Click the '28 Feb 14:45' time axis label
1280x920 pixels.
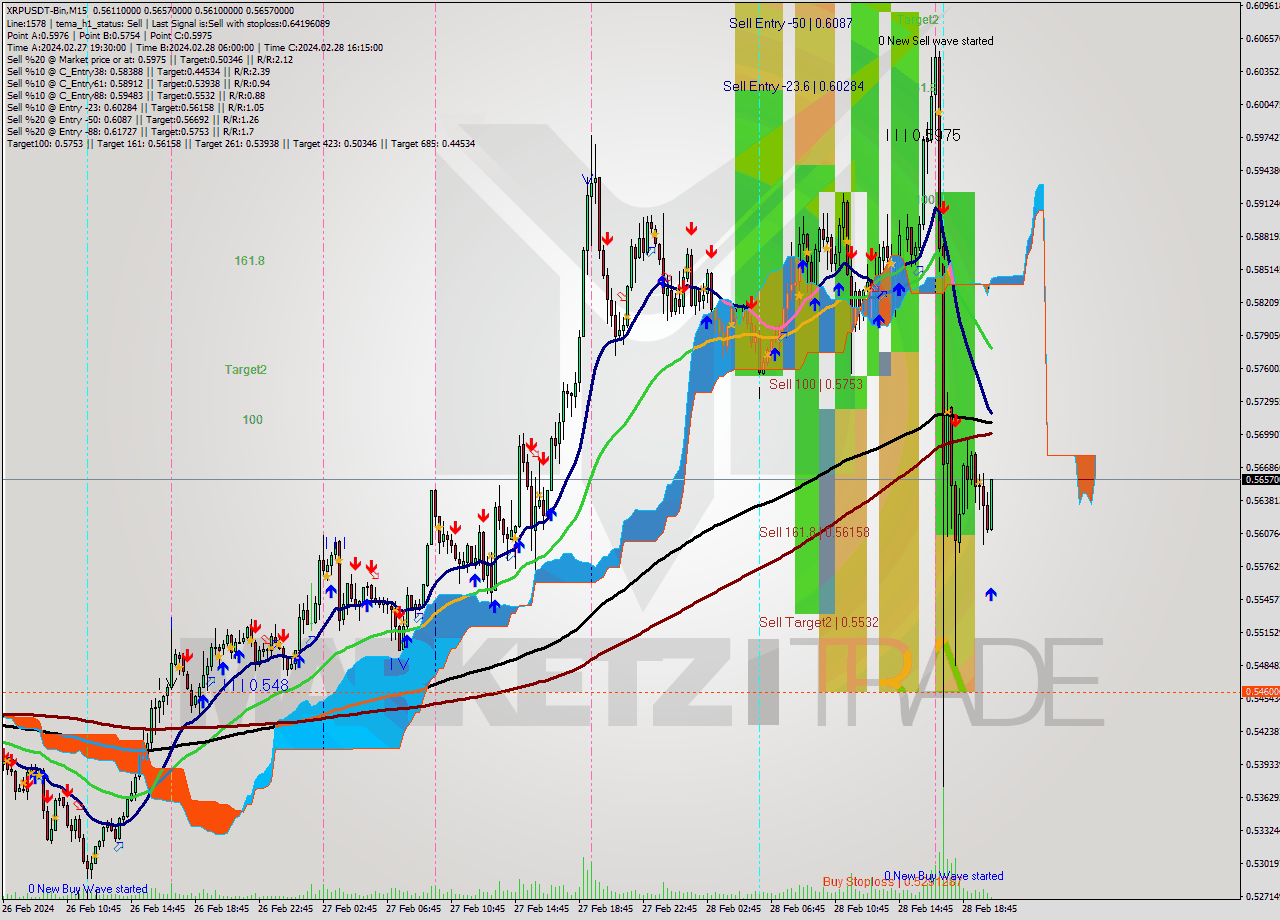925,910
